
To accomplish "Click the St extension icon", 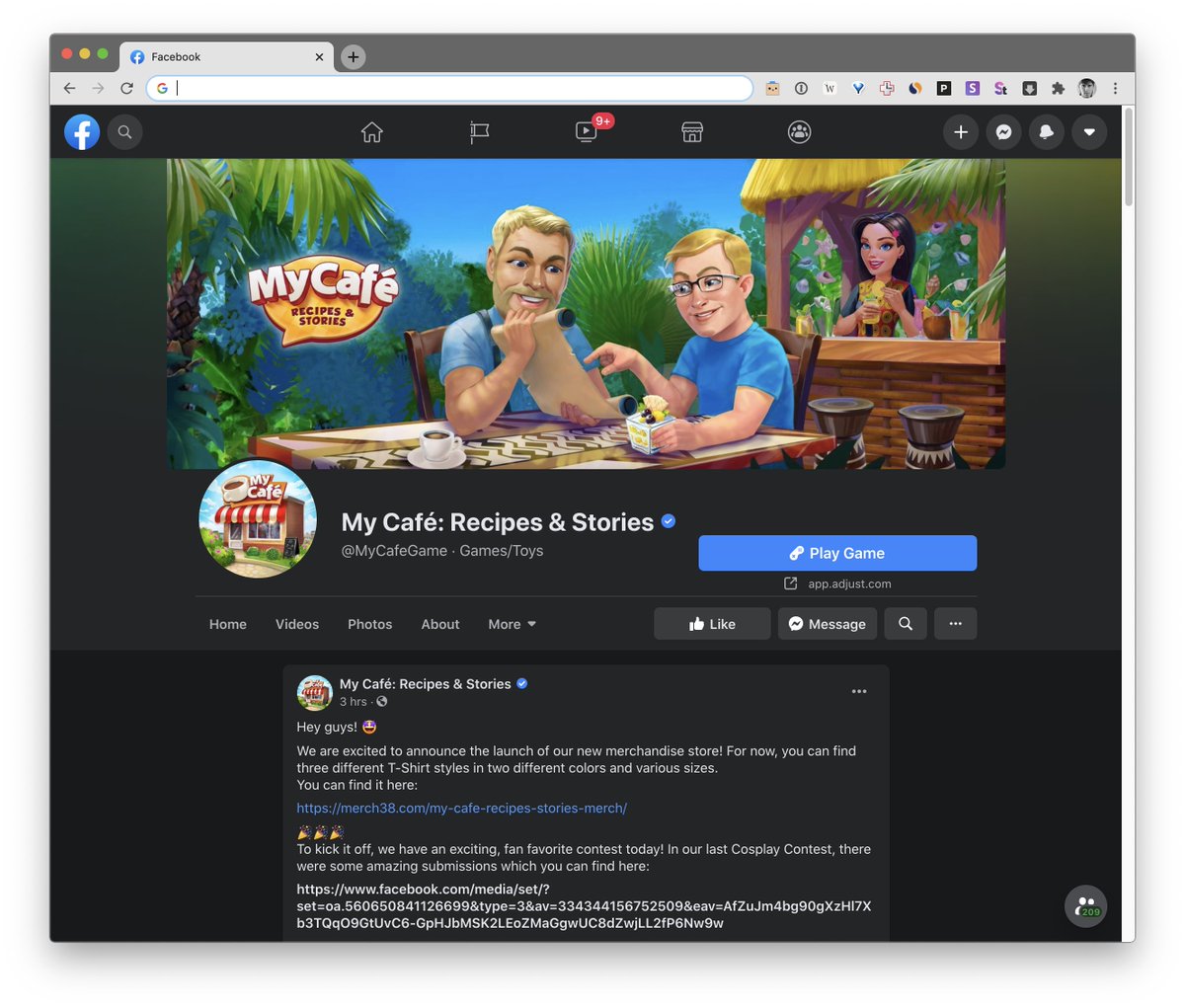I will click(1000, 88).
